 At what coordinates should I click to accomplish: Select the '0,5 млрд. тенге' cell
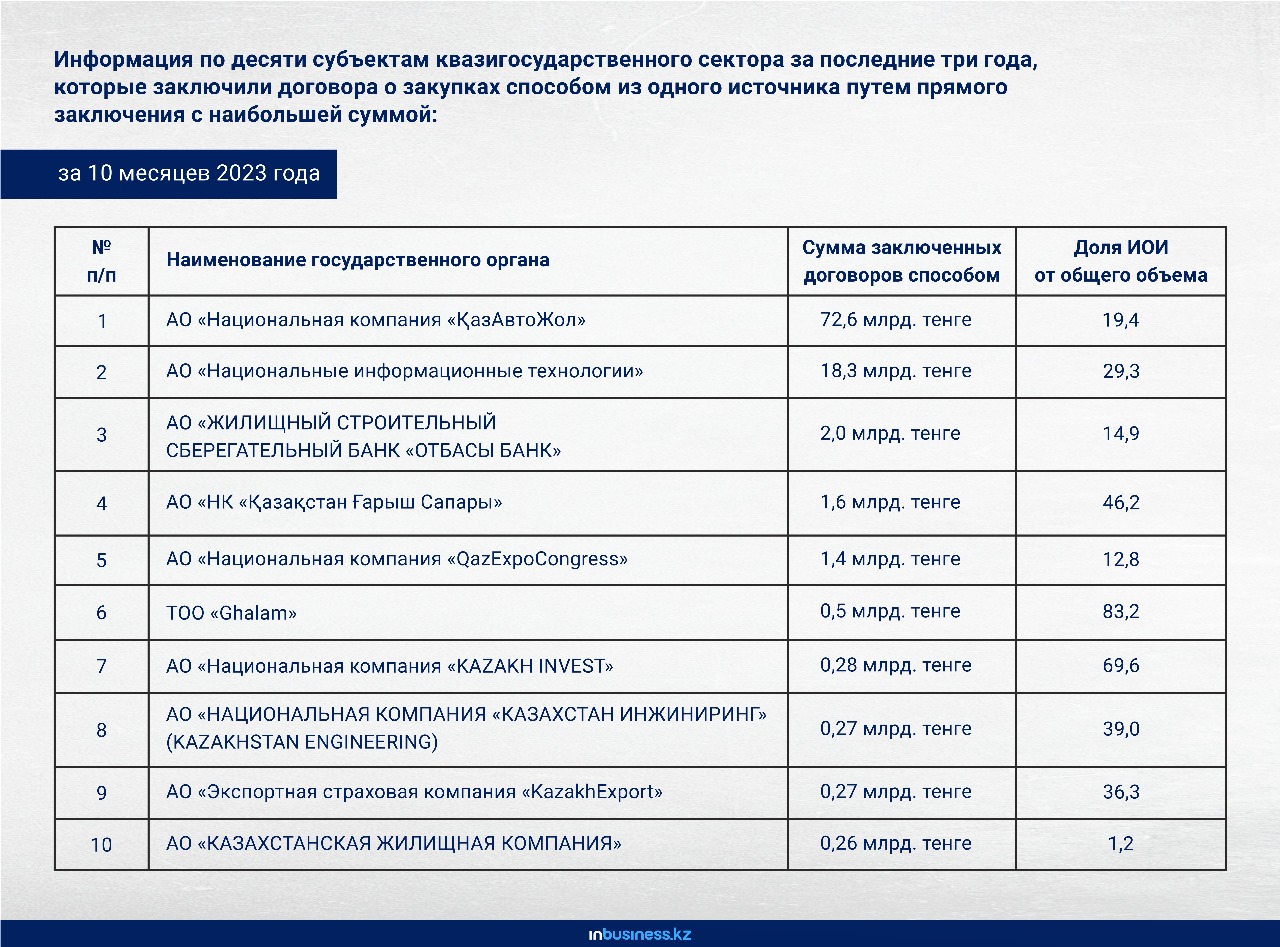(x=901, y=612)
